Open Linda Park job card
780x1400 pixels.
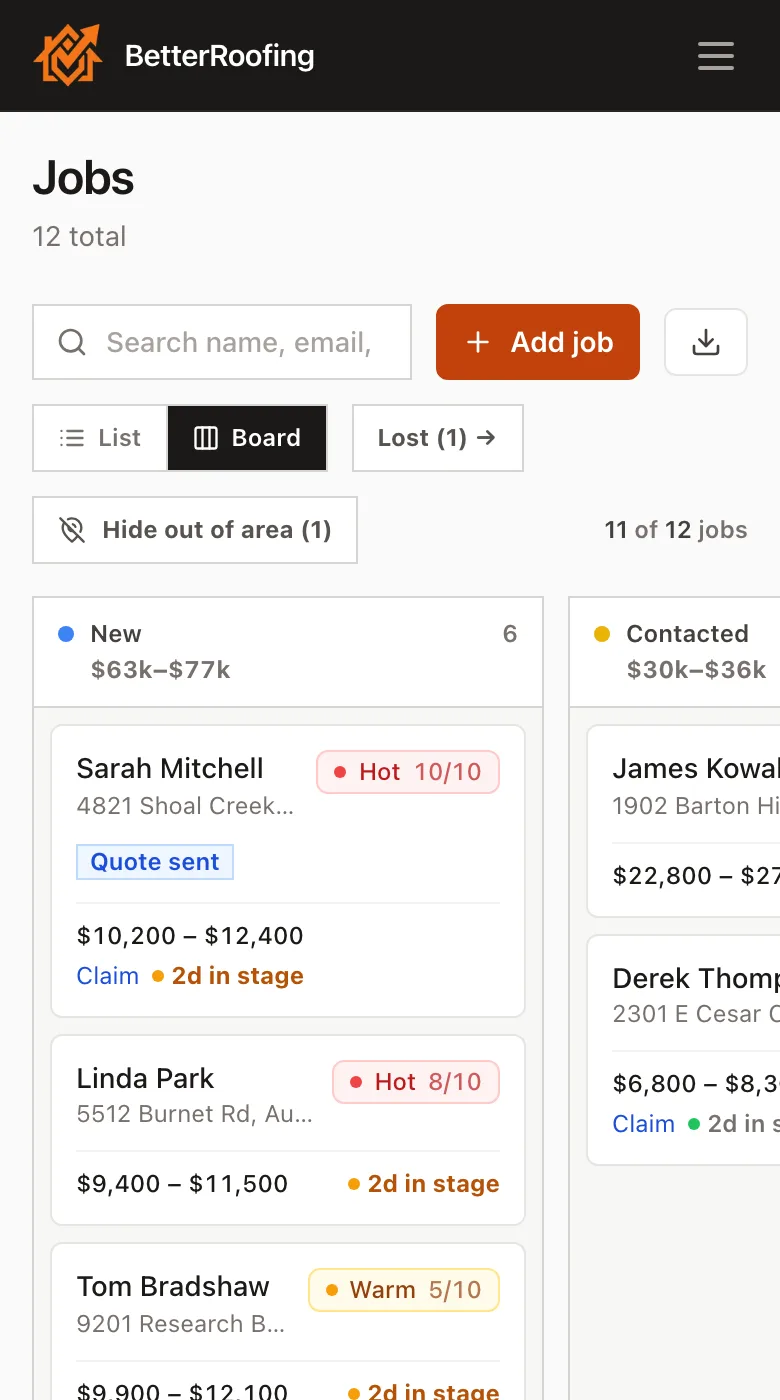(x=288, y=1130)
